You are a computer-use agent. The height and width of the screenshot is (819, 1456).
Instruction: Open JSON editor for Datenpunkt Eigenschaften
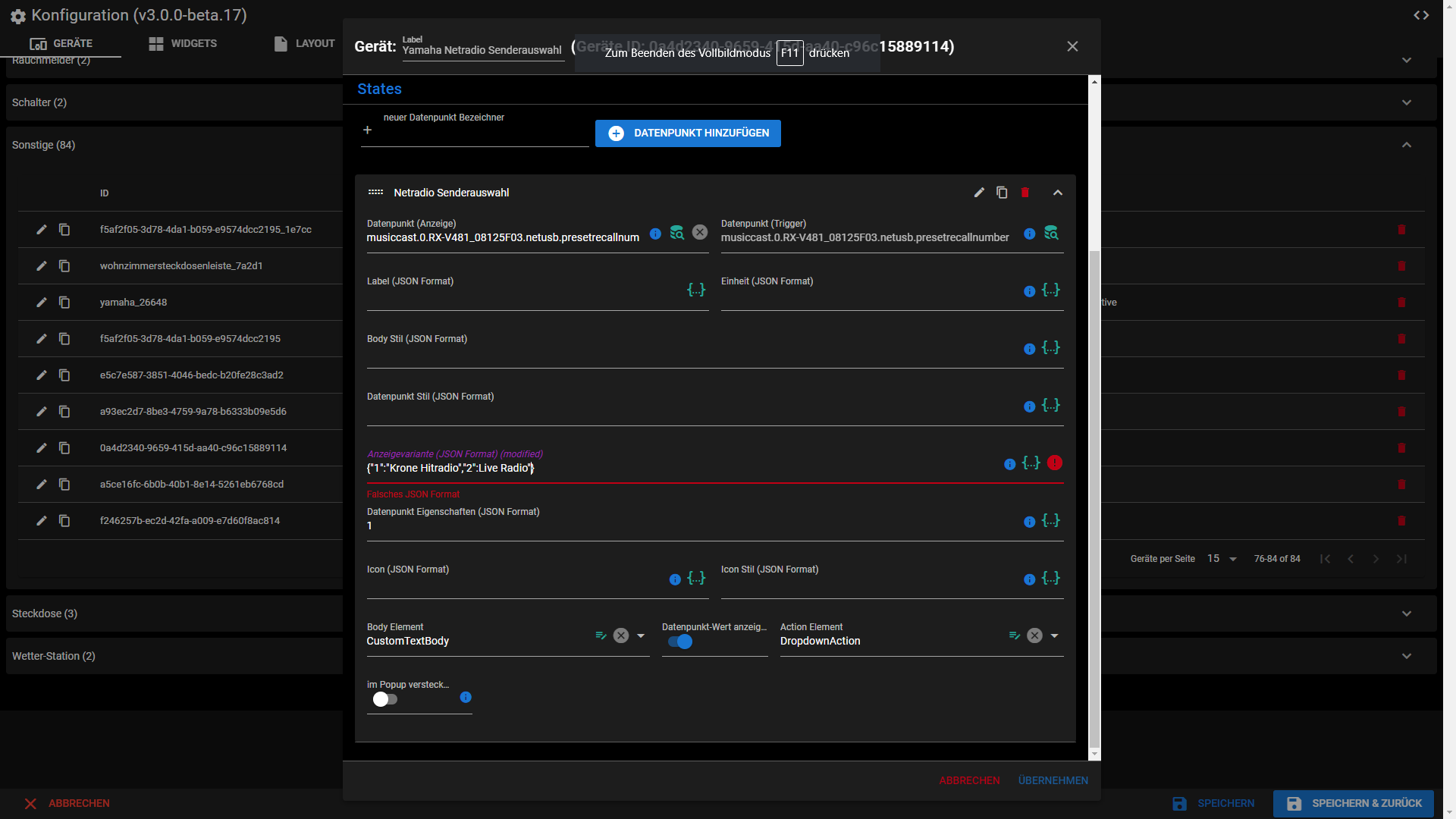tap(1050, 520)
